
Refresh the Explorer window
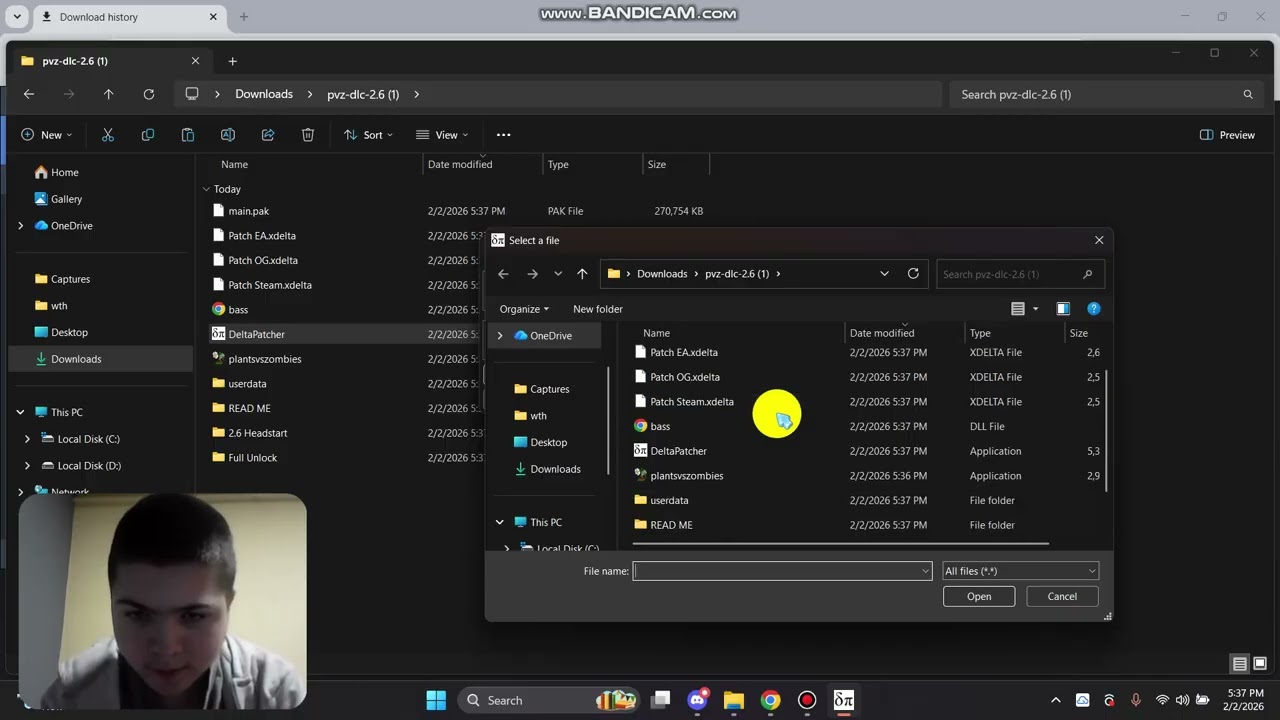(x=149, y=94)
